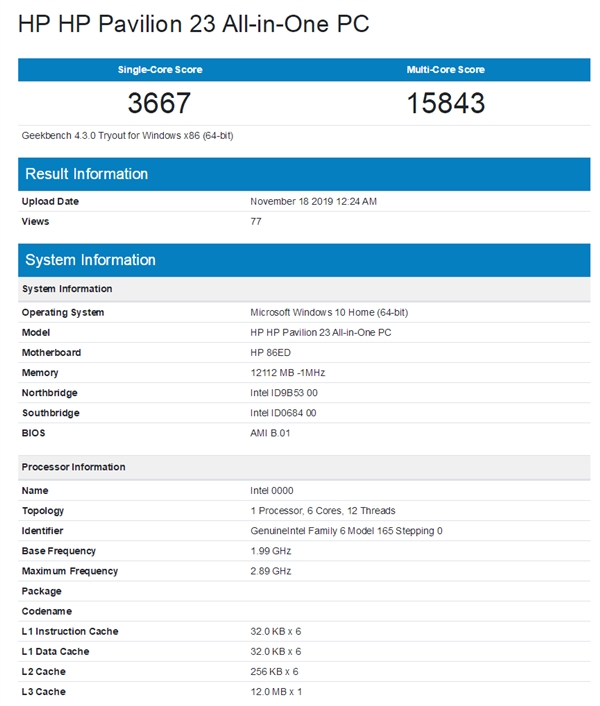Click the Microsoft Windows 10 Home operating system value
The width and height of the screenshot is (600, 706).
329,312
